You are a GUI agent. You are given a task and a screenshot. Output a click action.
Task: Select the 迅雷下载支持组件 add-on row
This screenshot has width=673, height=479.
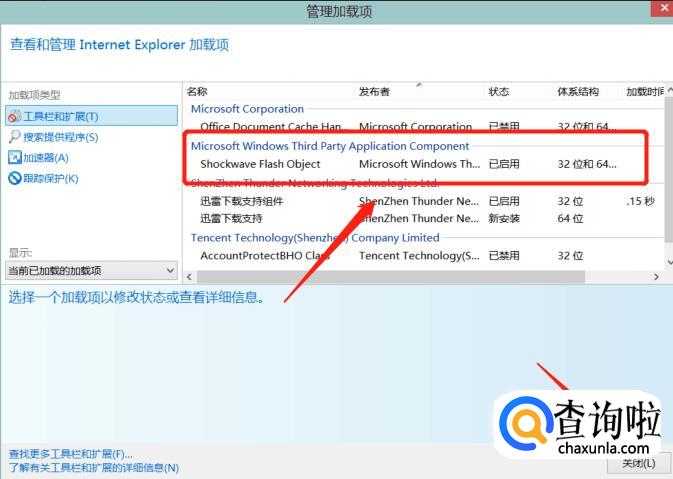[423, 201]
